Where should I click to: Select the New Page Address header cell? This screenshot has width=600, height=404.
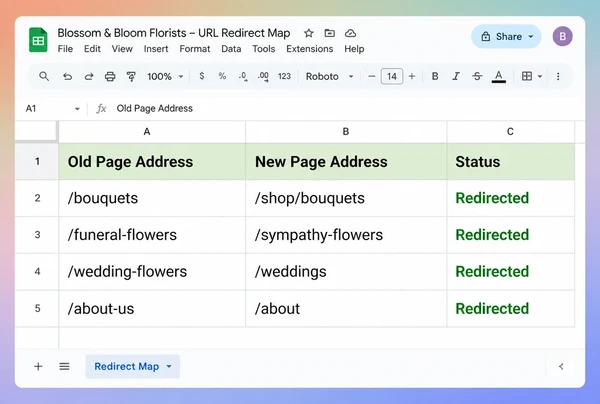[346, 161]
